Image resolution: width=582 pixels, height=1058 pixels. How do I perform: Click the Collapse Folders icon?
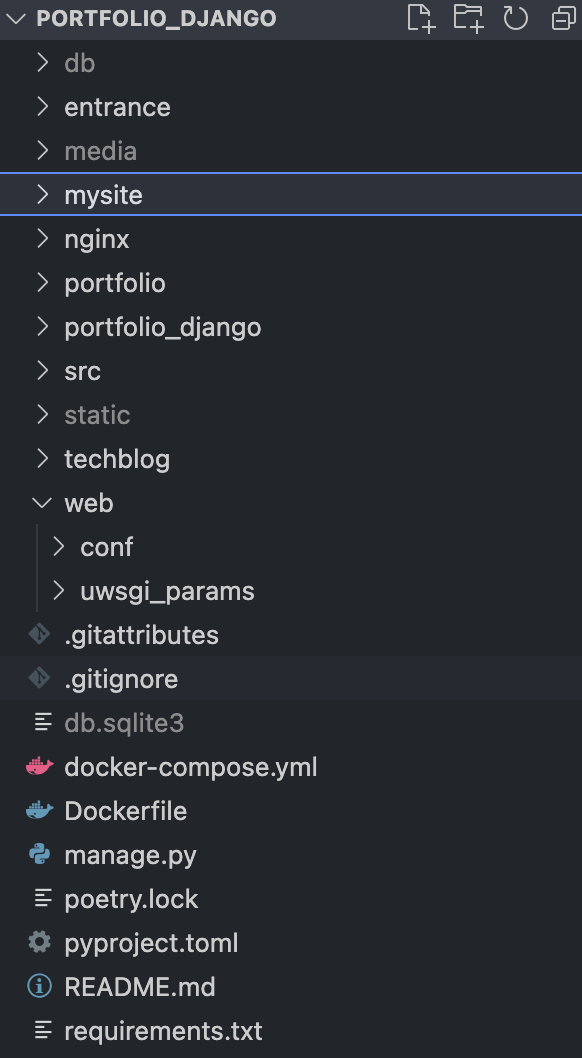(x=562, y=18)
